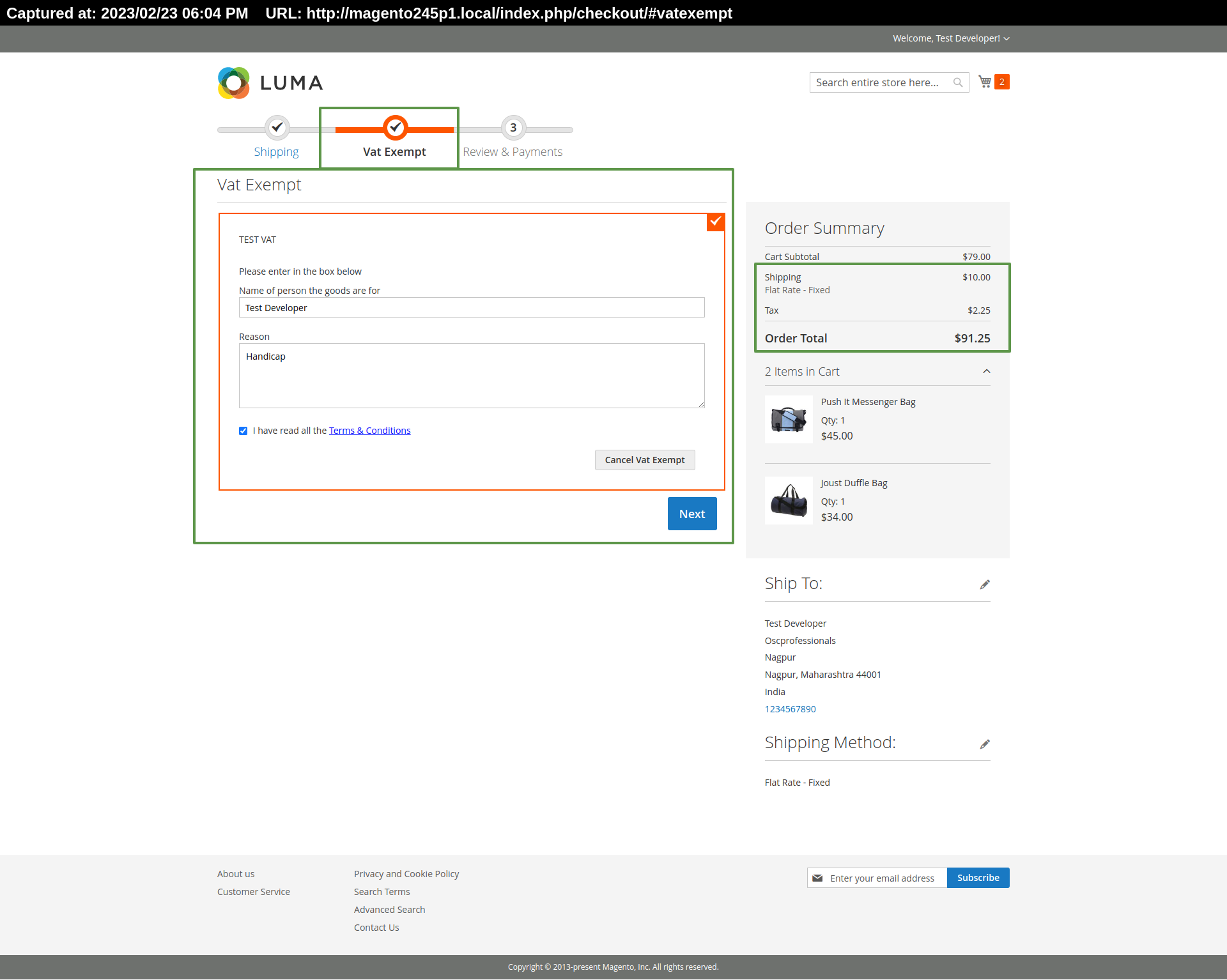Screen dimensions: 1227x980
Task: Uncheck the Terms & Conditions checkbox
Action: [243, 431]
